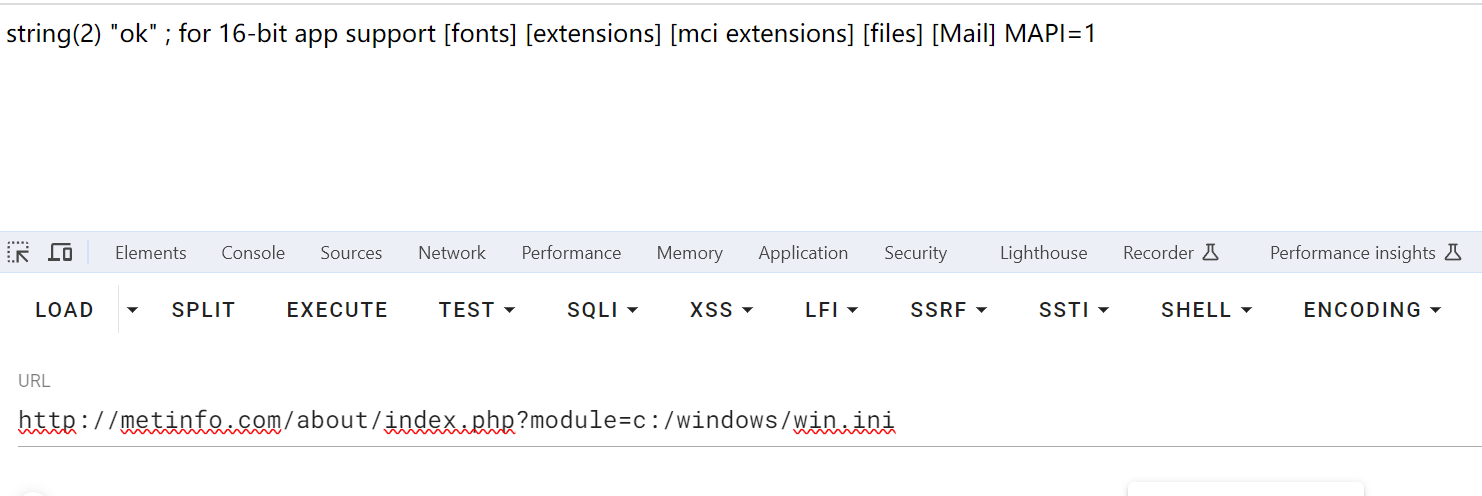
Task: Open the SHELL dropdown menu
Action: (1206, 310)
